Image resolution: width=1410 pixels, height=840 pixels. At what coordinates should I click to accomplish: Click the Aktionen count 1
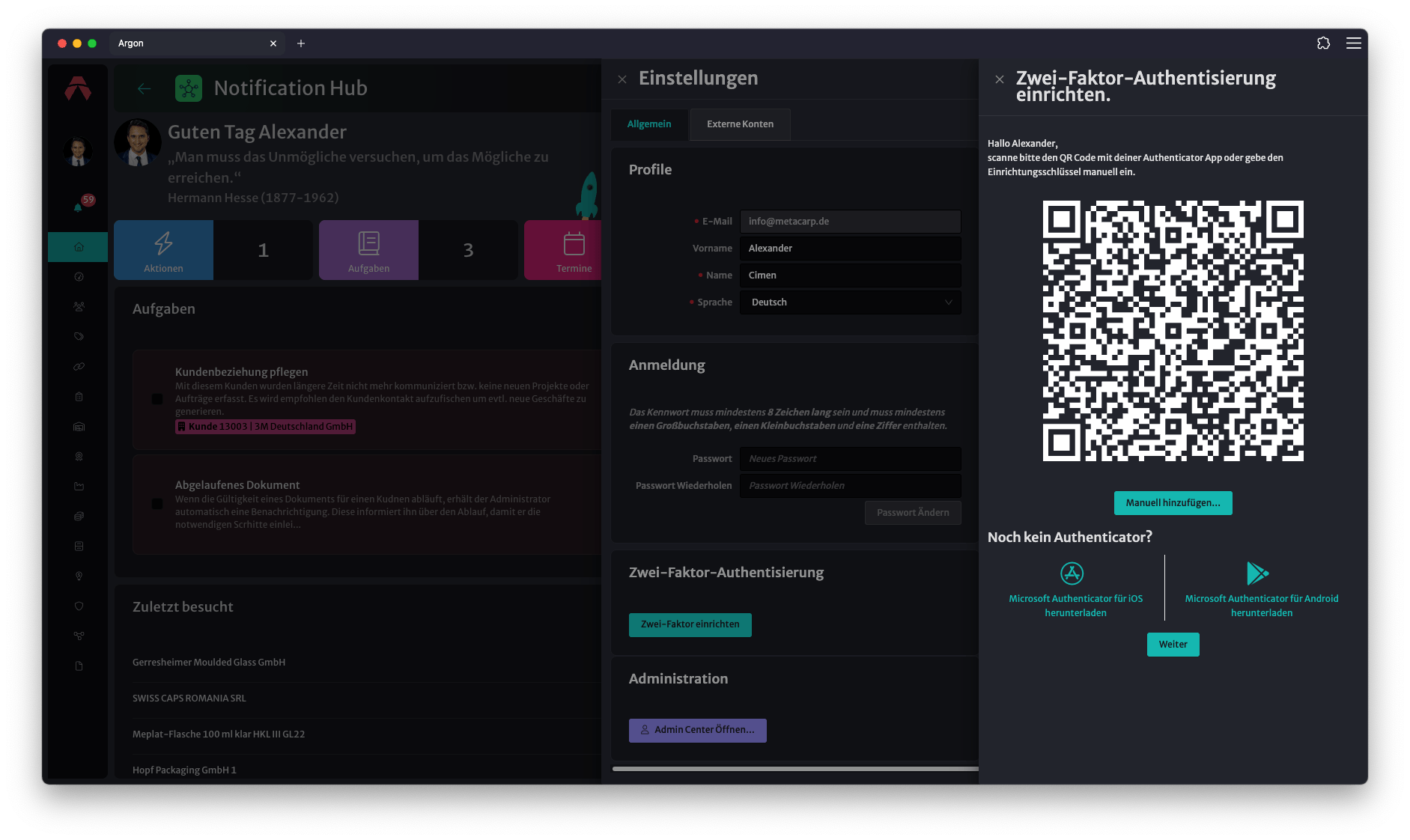(x=263, y=250)
